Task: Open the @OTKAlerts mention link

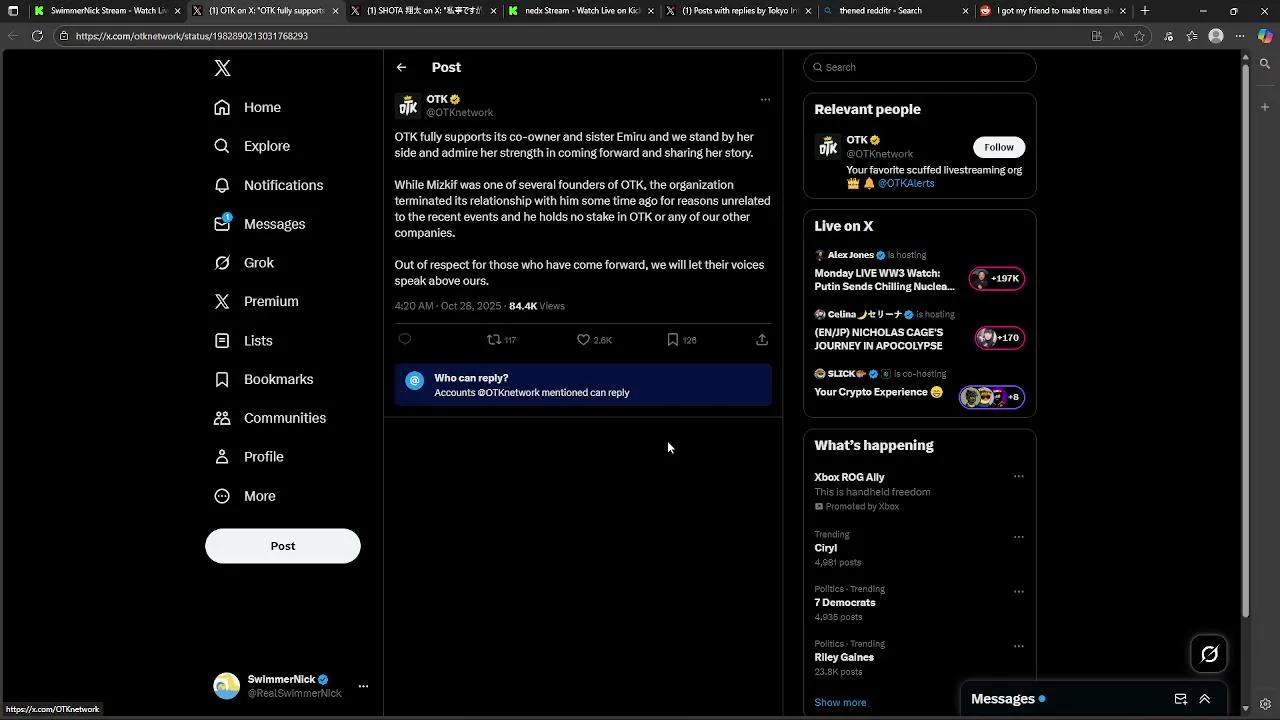Action: point(906,183)
